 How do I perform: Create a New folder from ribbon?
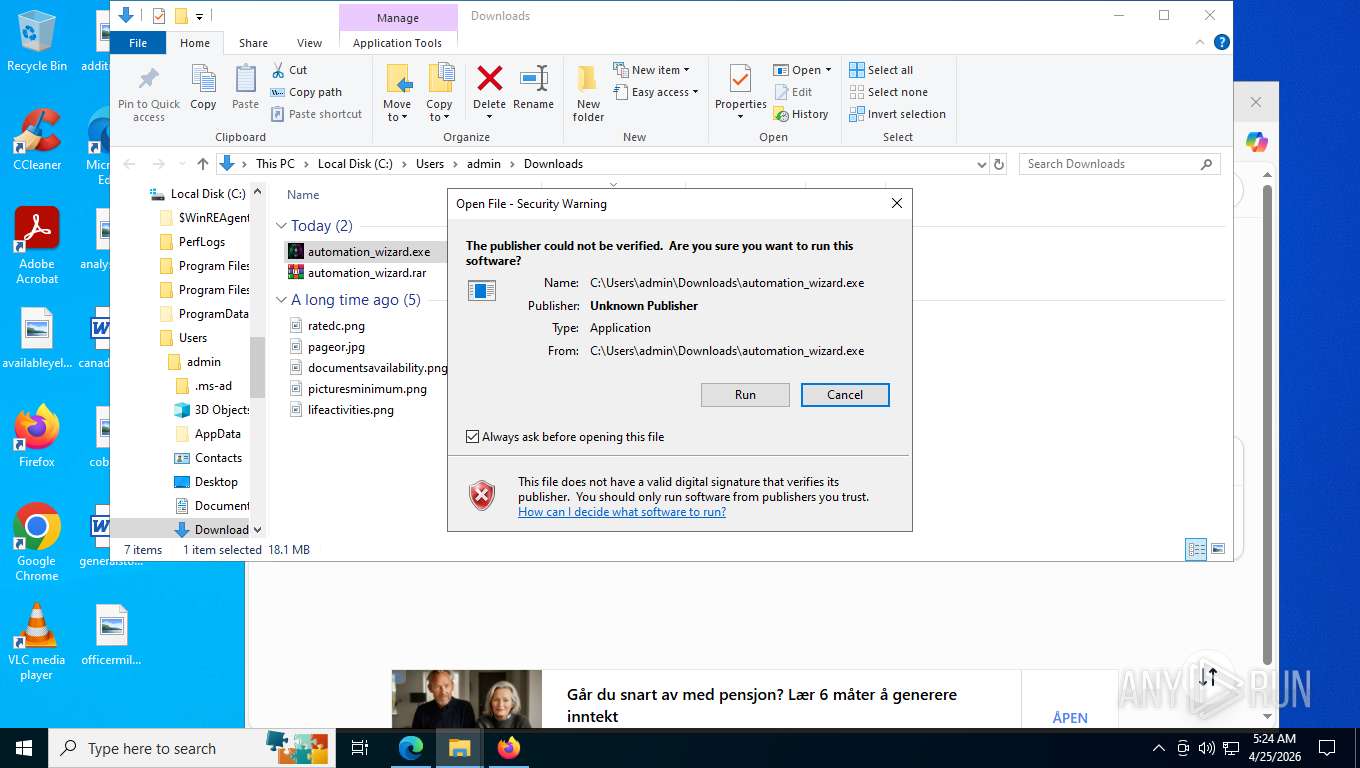tap(588, 92)
